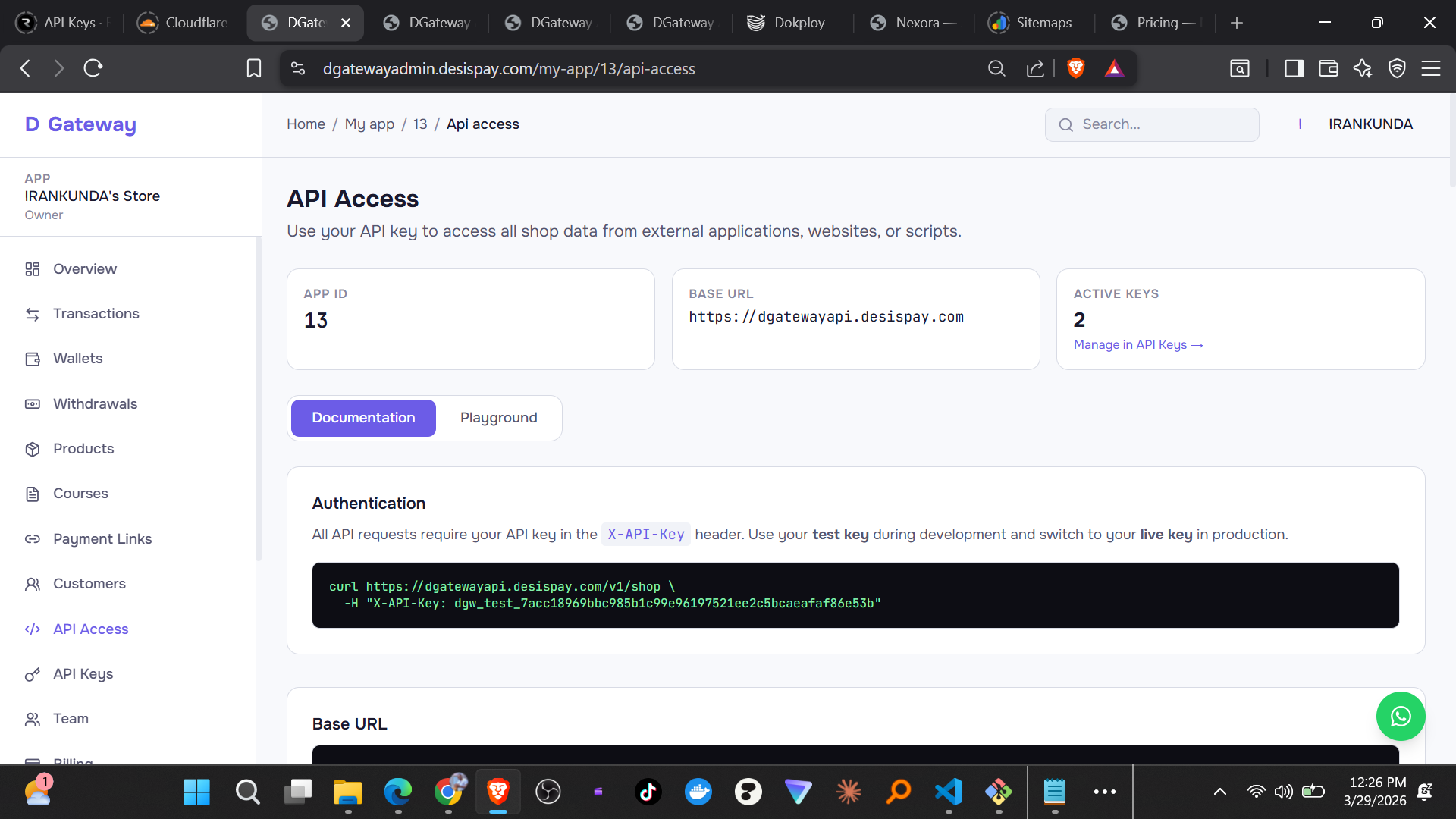Image resolution: width=1456 pixels, height=819 pixels.
Task: Select the Documentation tab
Action: tap(363, 418)
